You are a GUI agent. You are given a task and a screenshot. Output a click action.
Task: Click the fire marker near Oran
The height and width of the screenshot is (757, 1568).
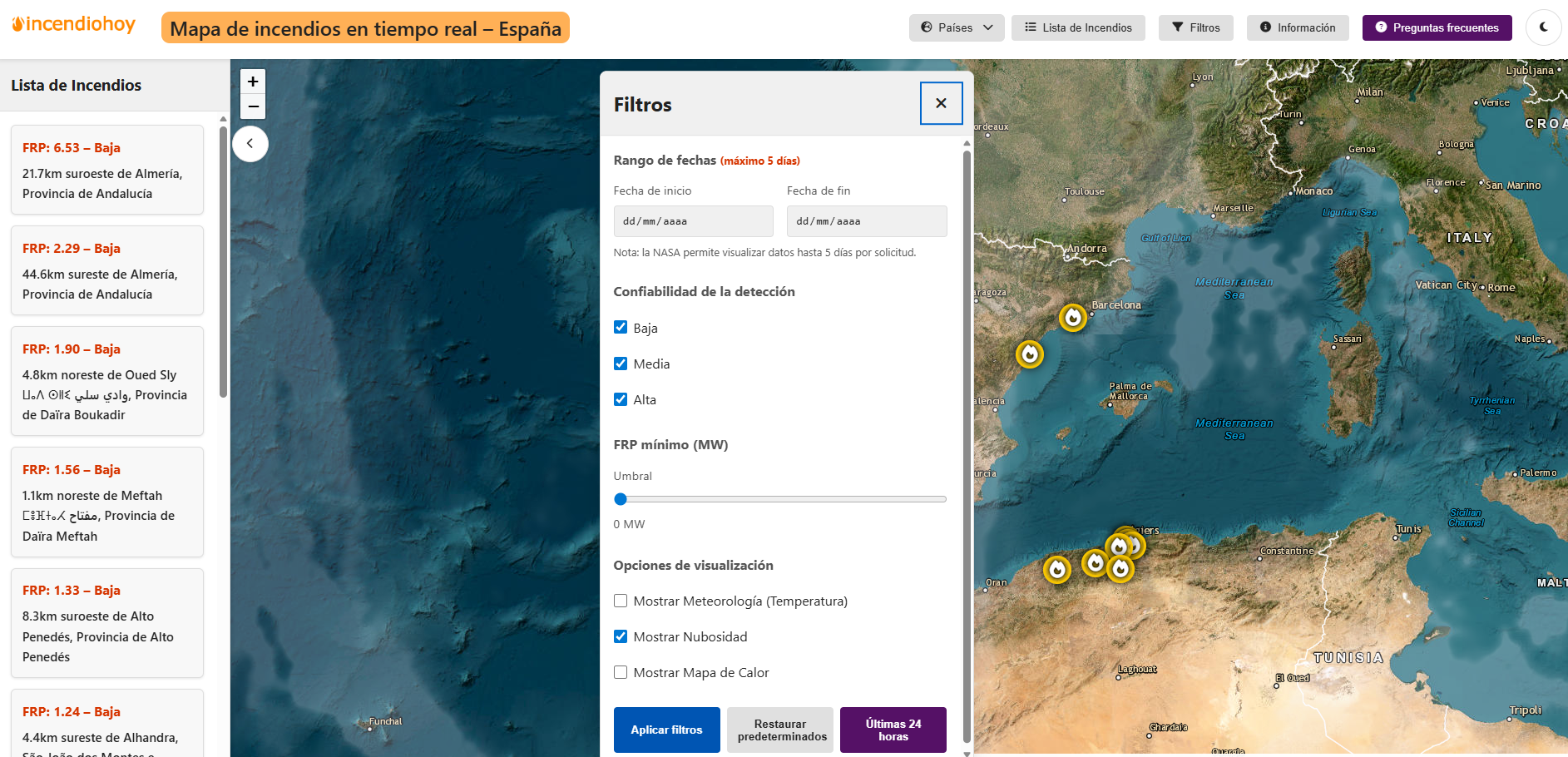[x=1056, y=569]
